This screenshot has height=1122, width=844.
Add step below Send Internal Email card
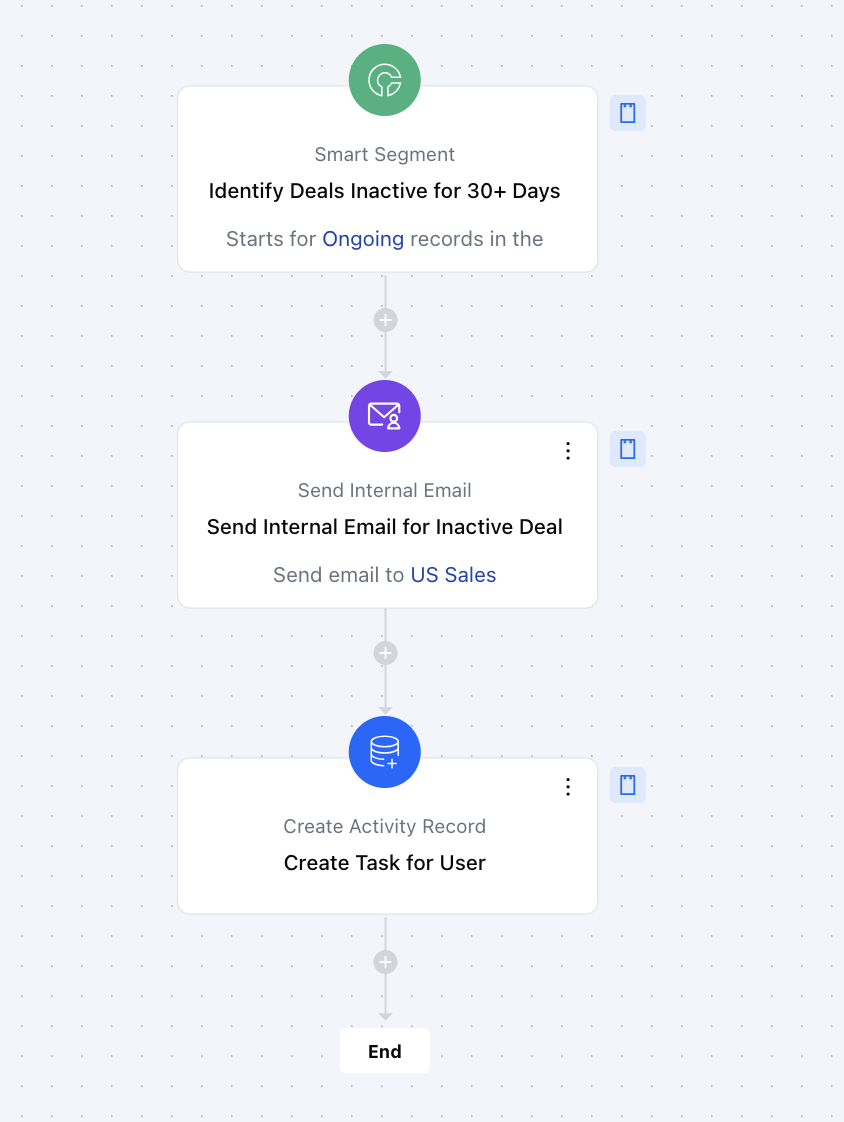tap(385, 653)
